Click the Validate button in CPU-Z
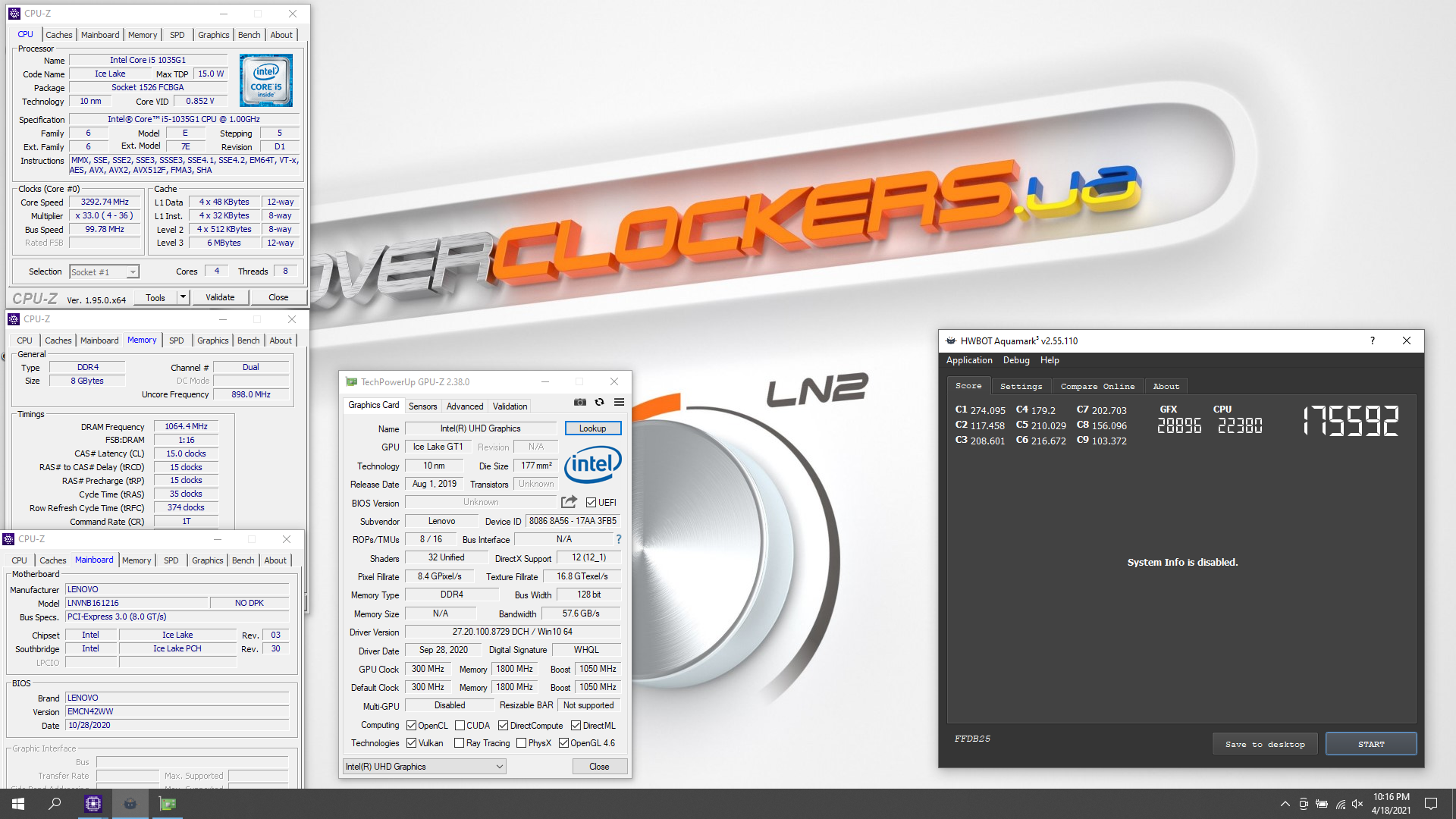This screenshot has height=819, width=1456. [220, 297]
